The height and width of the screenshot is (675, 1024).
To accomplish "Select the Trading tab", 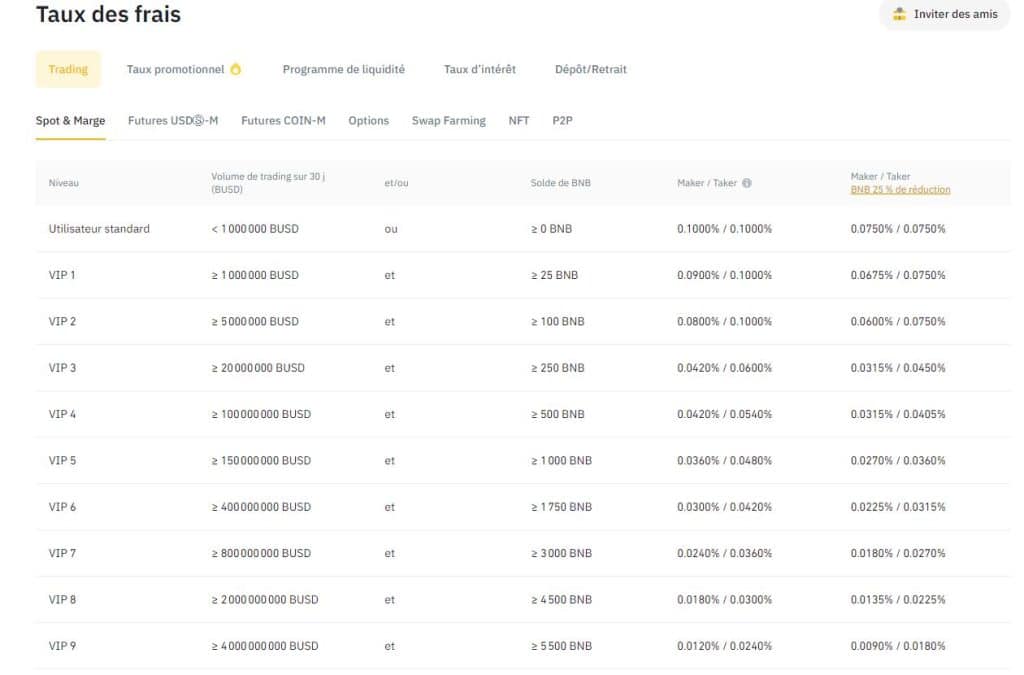I will 67,68.
